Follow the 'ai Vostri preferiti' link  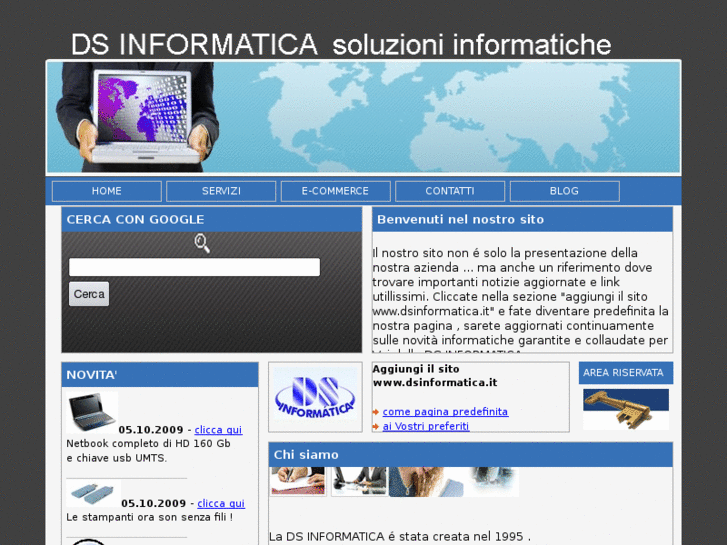point(426,426)
